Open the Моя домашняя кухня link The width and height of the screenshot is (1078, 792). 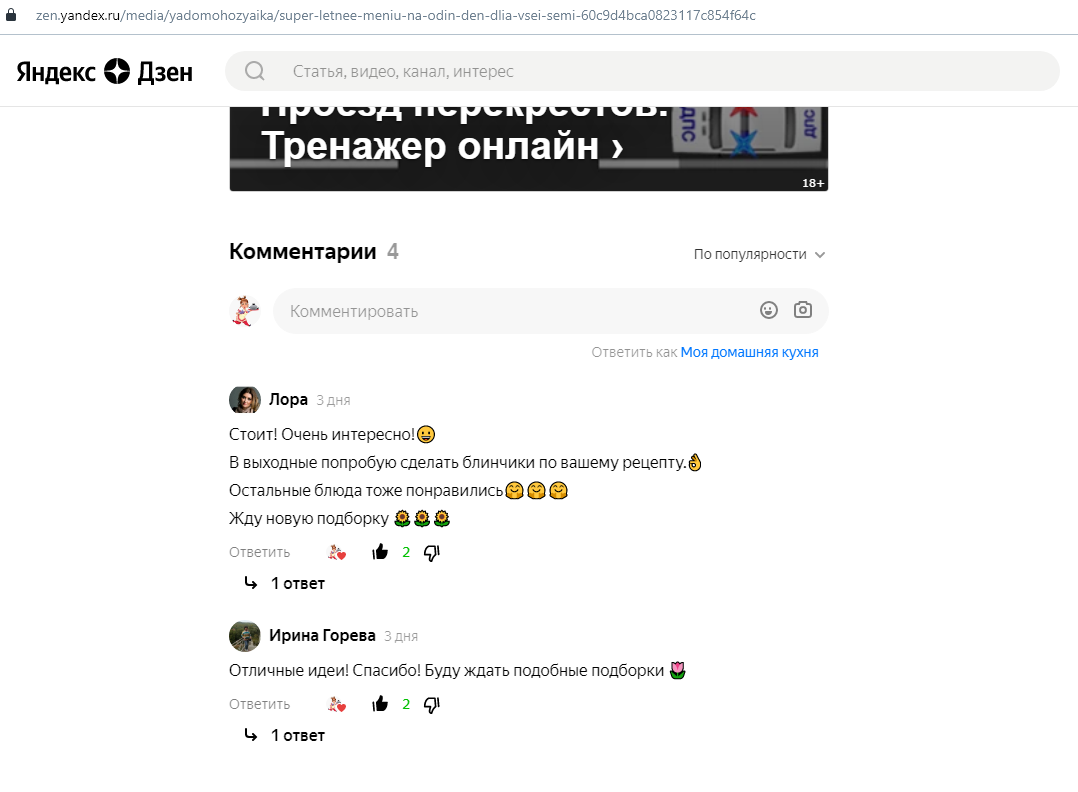click(x=749, y=352)
